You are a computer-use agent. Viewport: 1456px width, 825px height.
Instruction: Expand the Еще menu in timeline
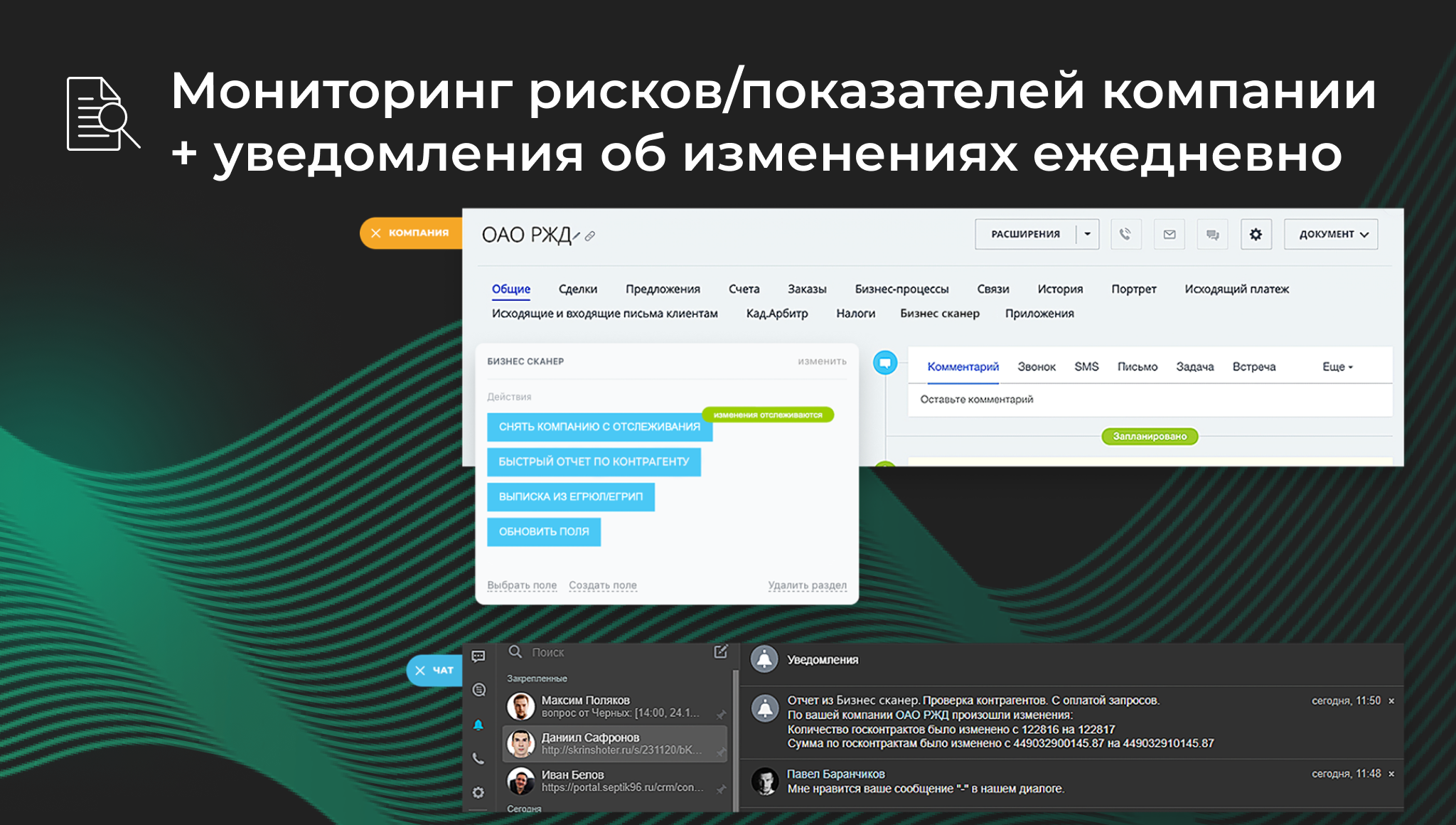coord(1337,367)
